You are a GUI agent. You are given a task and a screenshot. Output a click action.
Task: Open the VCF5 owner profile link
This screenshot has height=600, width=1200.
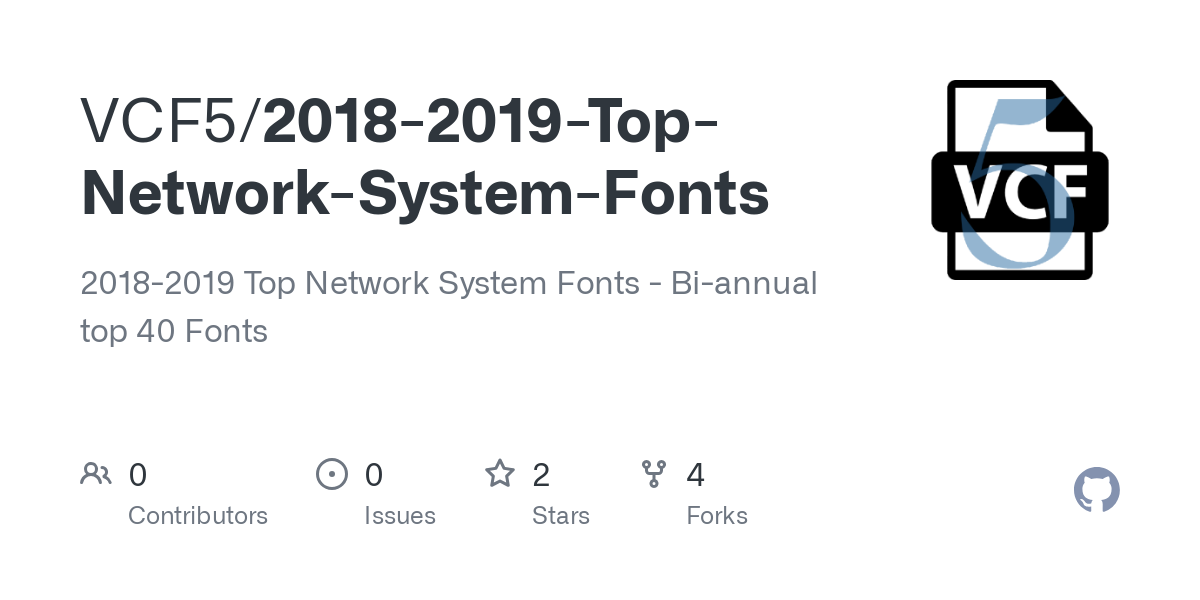tap(160, 122)
